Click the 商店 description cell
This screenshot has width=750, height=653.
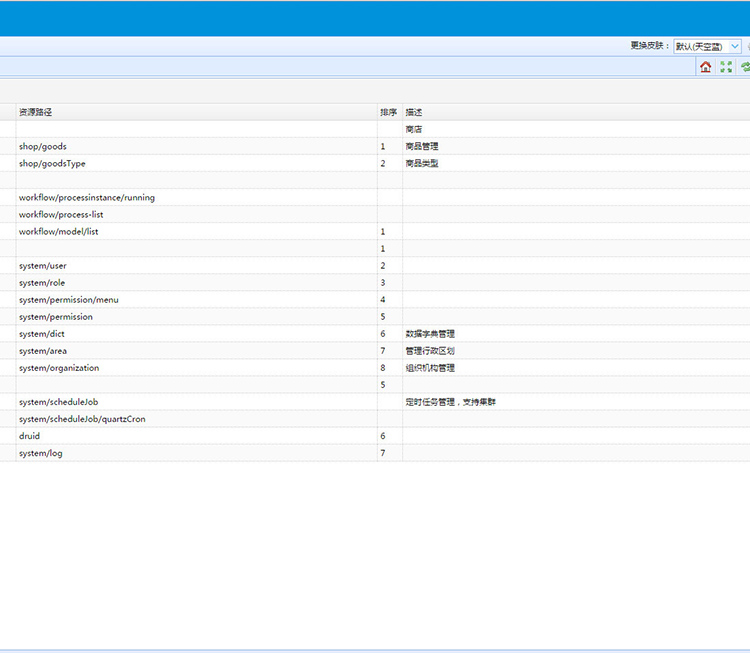click(x=576, y=129)
